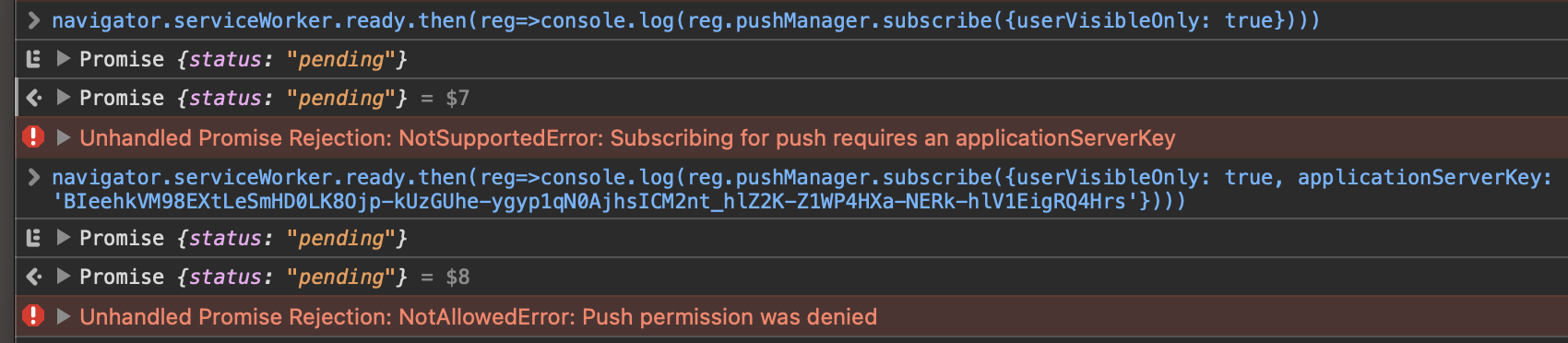Select the $7 saved result reference

457,99
